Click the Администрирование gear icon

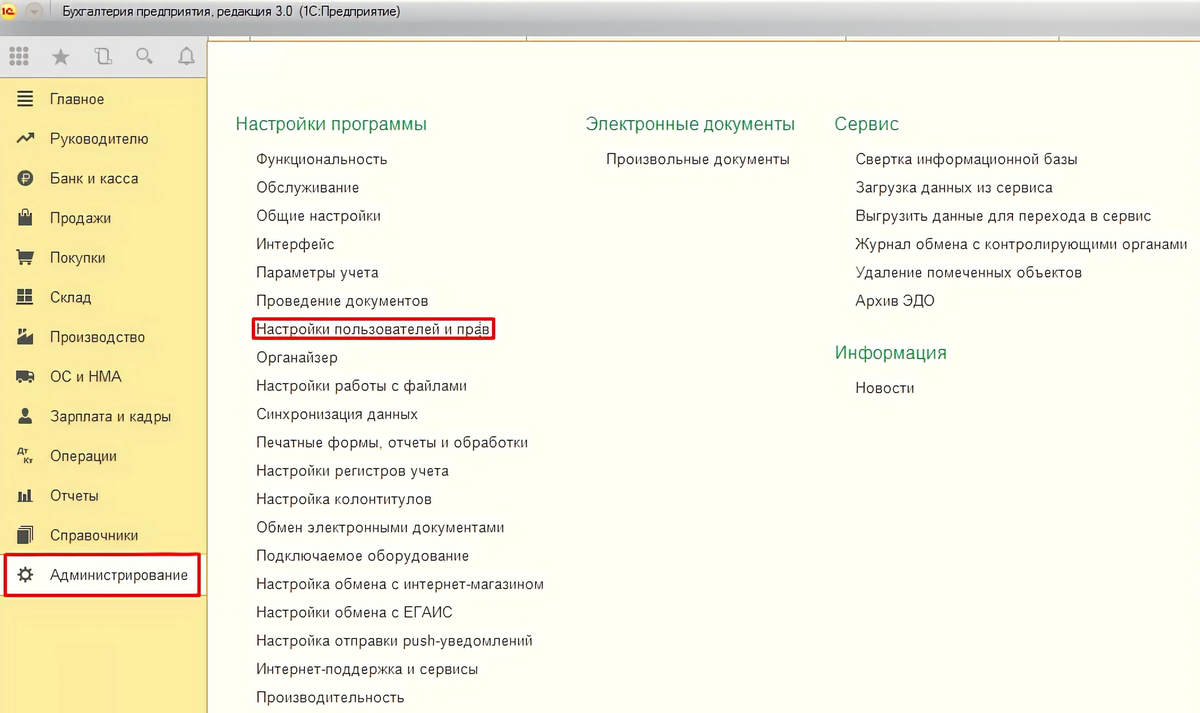point(26,575)
